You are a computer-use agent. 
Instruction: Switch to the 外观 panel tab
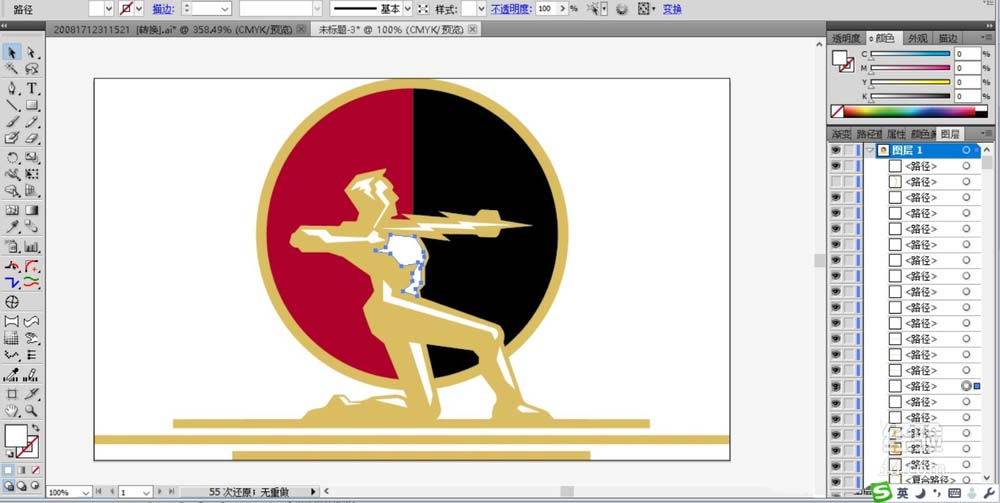pos(918,38)
